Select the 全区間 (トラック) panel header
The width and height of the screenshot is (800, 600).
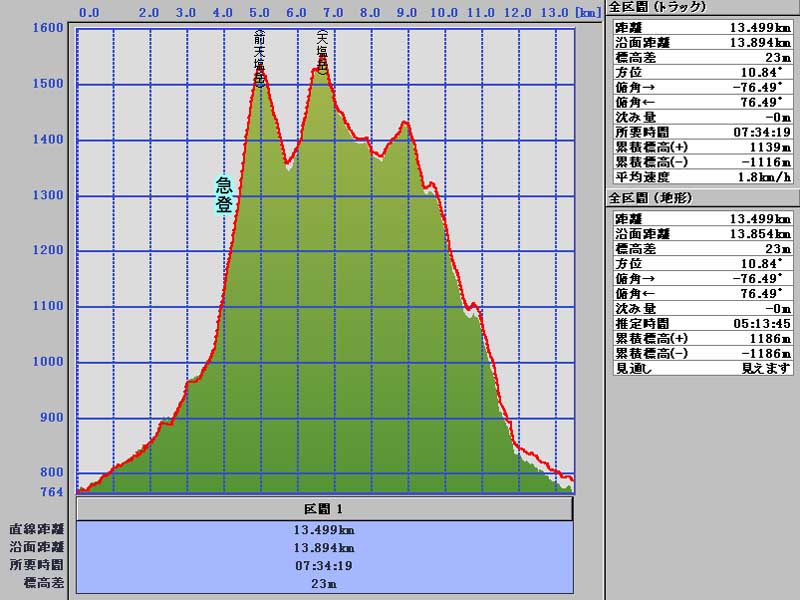(658, 7)
